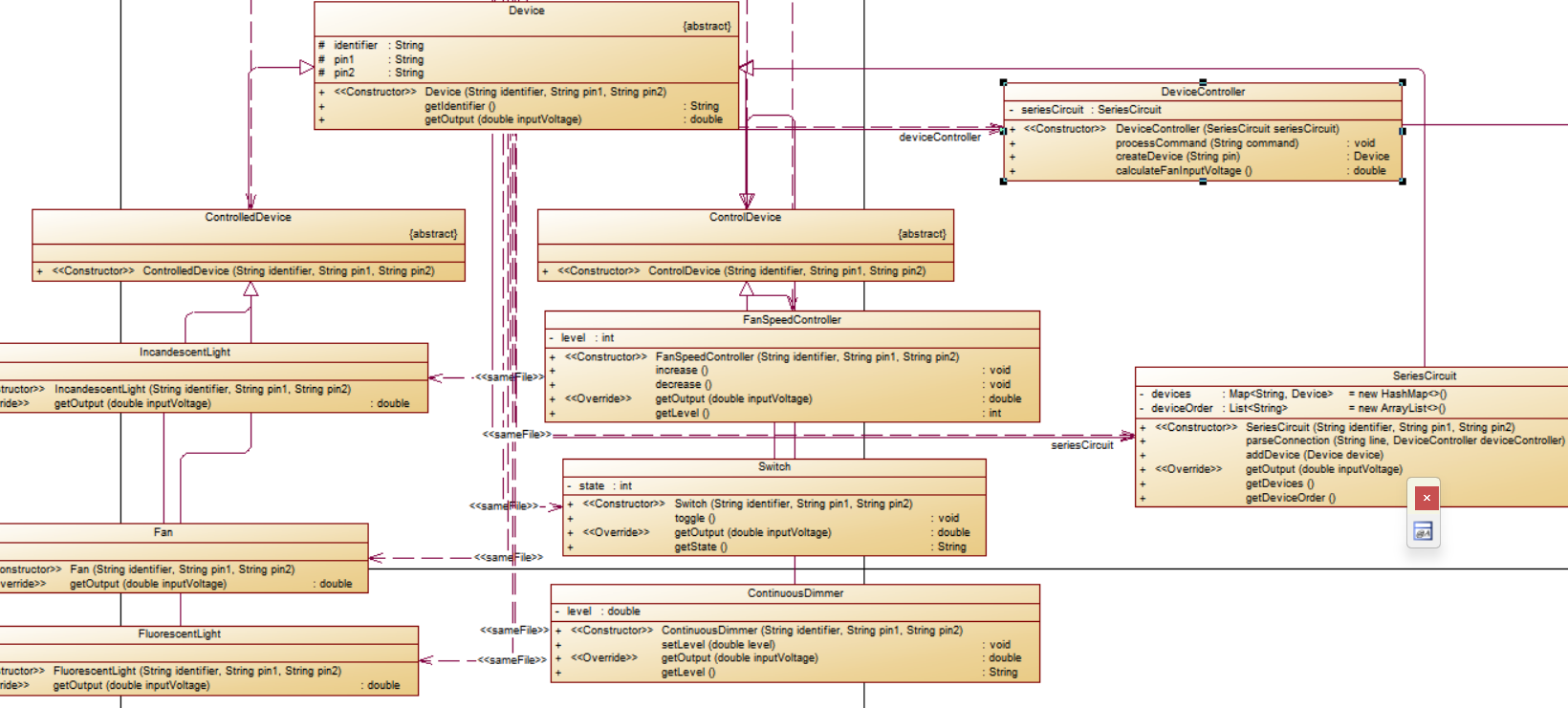Select the ContinuousDimmer class title
This screenshot has width=1568, height=708.
tap(795, 593)
